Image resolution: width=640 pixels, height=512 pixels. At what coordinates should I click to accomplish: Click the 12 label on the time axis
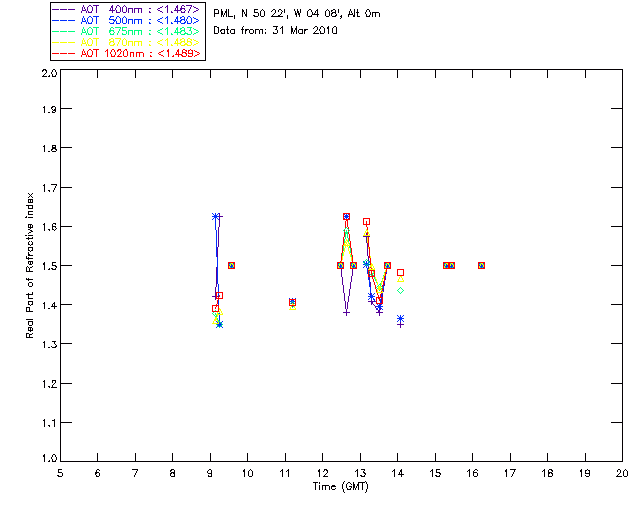coord(322,473)
